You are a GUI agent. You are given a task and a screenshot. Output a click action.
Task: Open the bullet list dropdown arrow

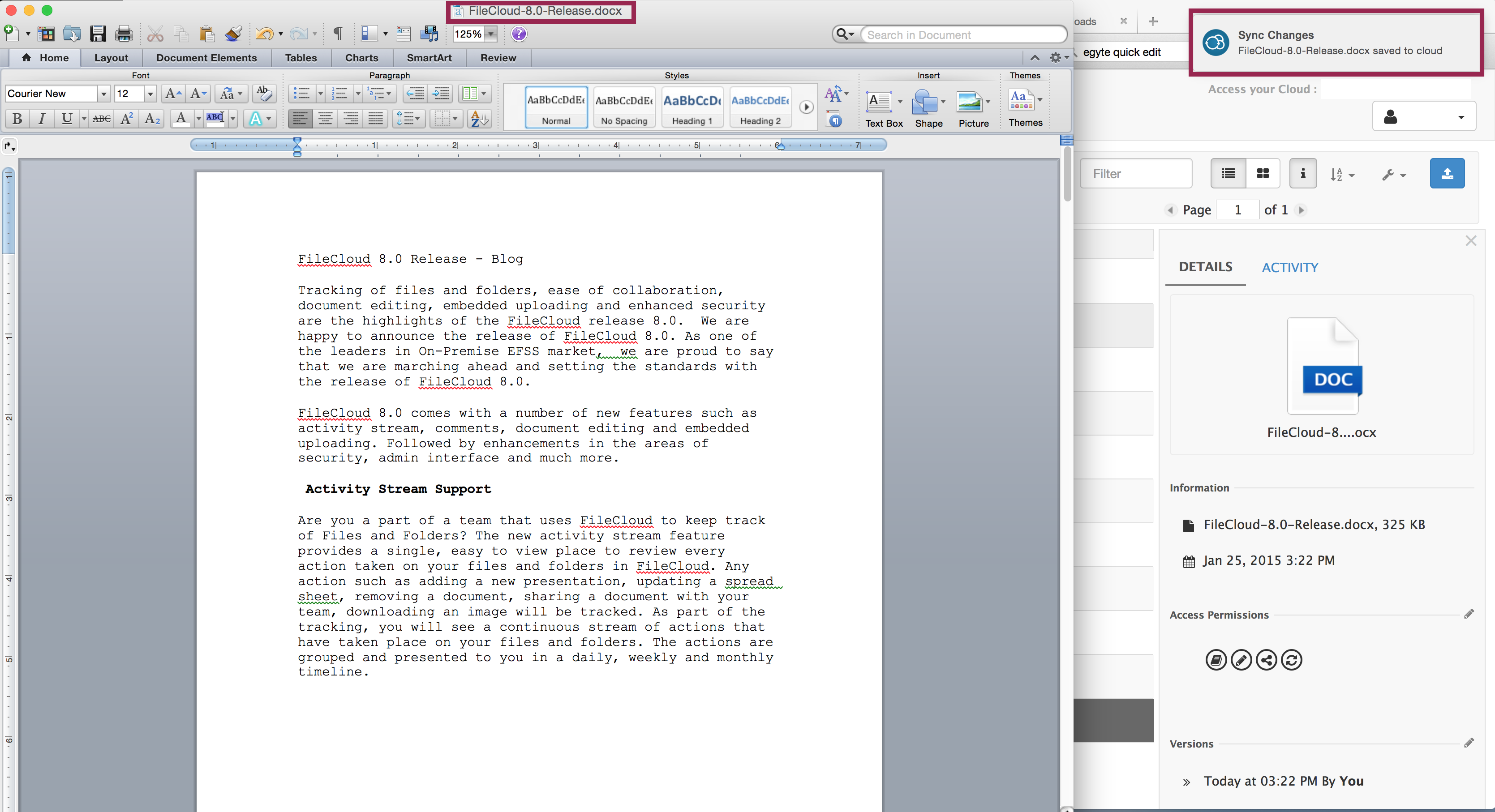click(320, 94)
